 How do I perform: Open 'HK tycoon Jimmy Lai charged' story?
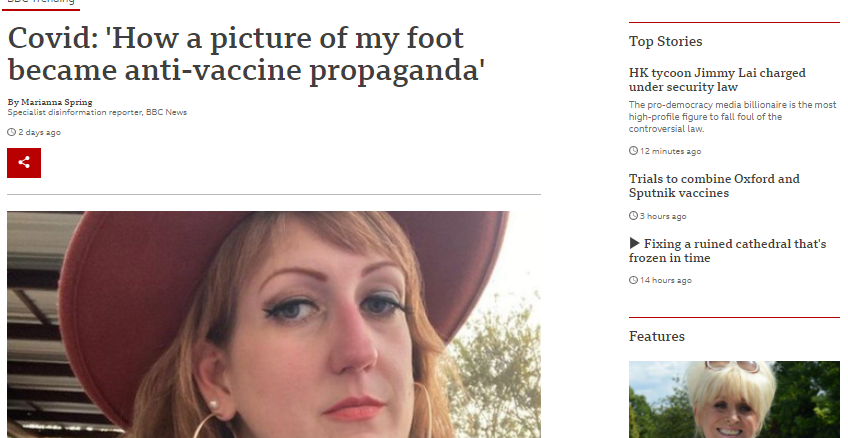click(717, 79)
